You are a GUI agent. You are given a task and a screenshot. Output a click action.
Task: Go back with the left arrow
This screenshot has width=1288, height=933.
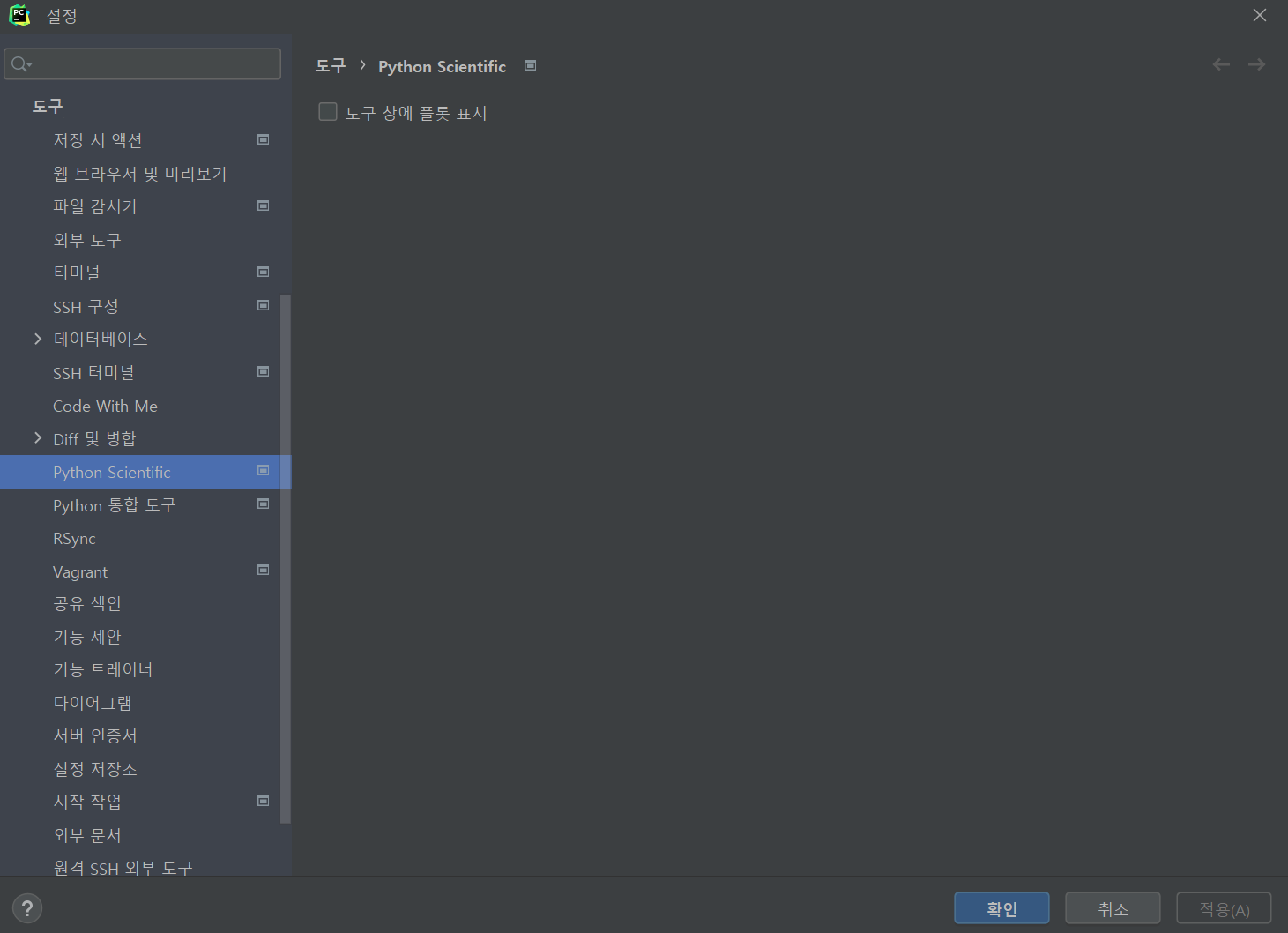click(x=1221, y=64)
